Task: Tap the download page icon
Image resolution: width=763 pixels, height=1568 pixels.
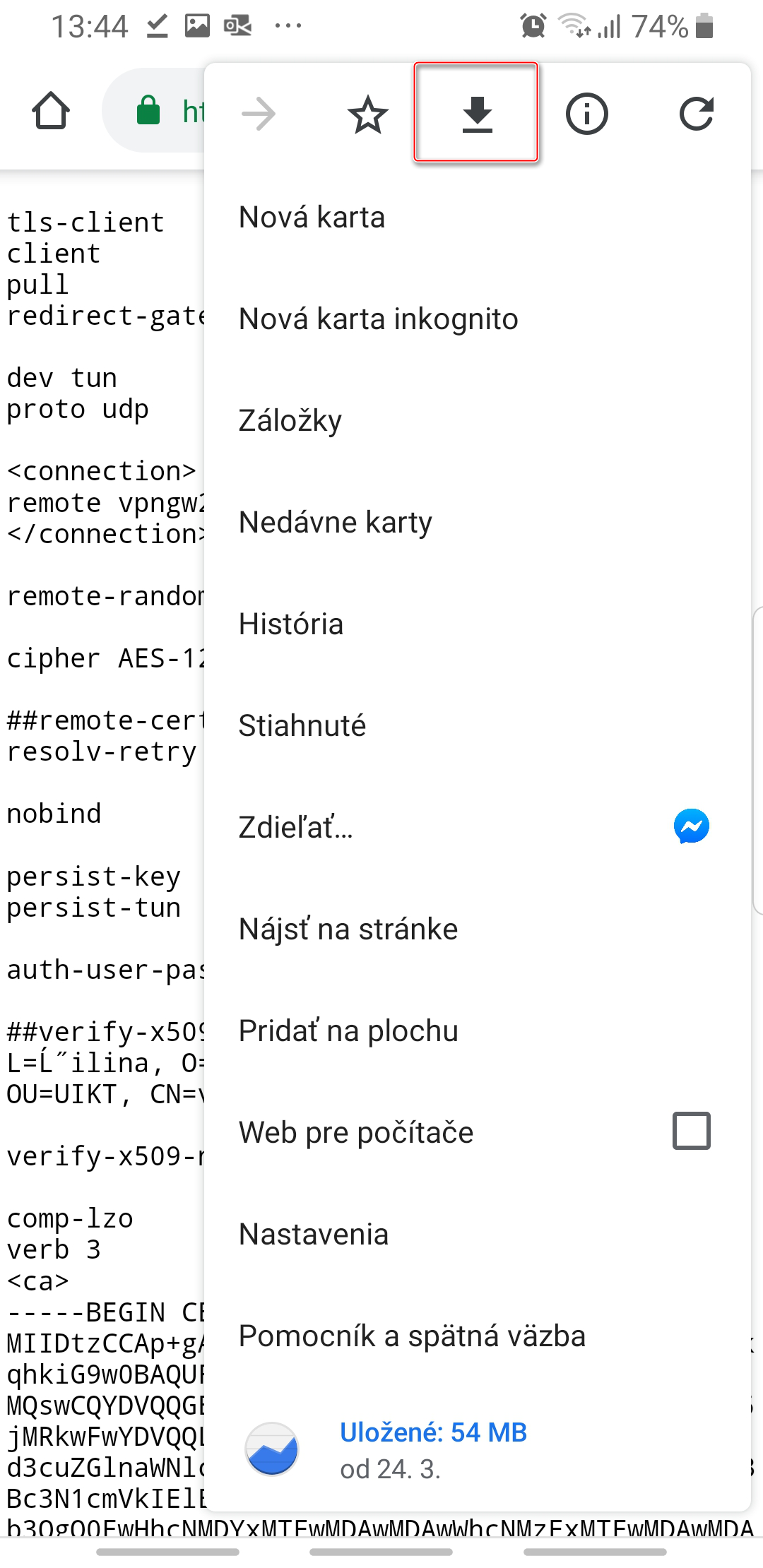Action: [x=477, y=114]
